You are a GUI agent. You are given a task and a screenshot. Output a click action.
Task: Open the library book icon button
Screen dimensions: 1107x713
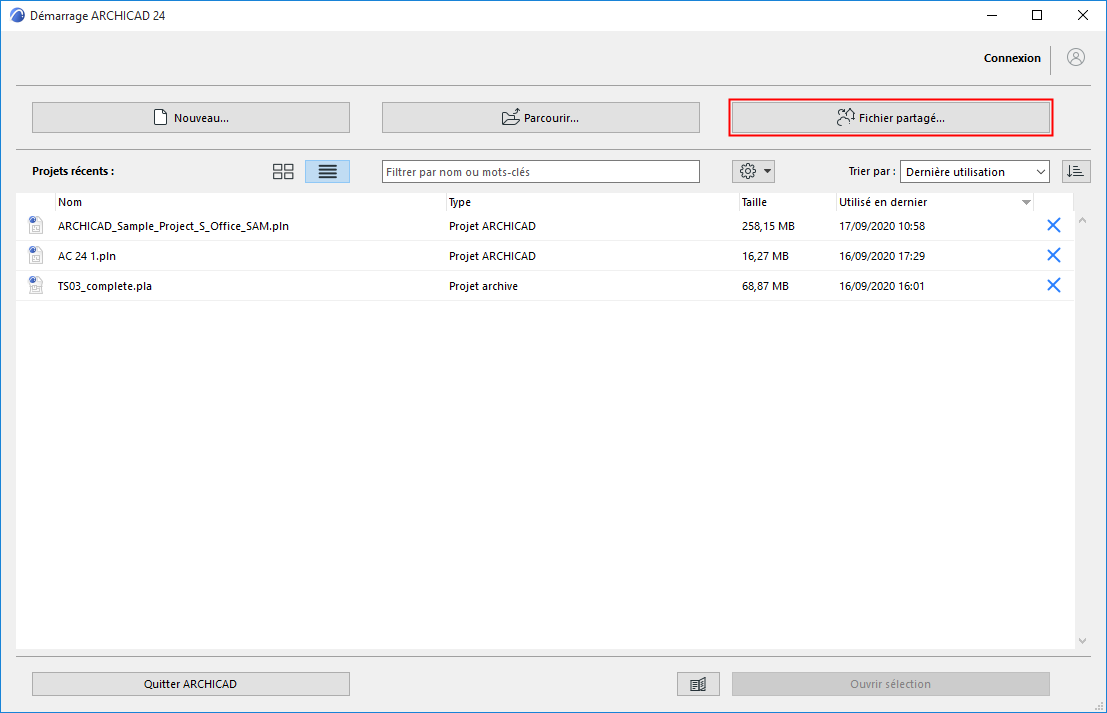click(698, 684)
